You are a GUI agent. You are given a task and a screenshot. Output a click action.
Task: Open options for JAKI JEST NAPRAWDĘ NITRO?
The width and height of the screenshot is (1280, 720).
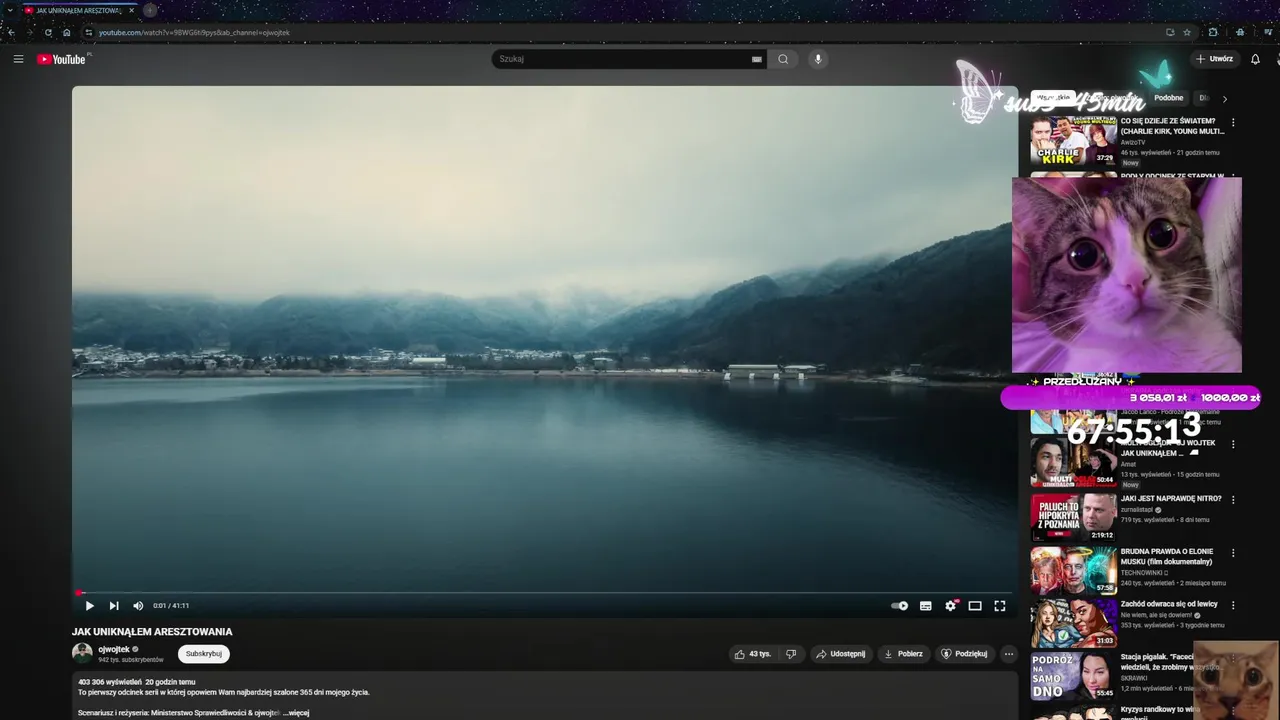tap(1233, 499)
